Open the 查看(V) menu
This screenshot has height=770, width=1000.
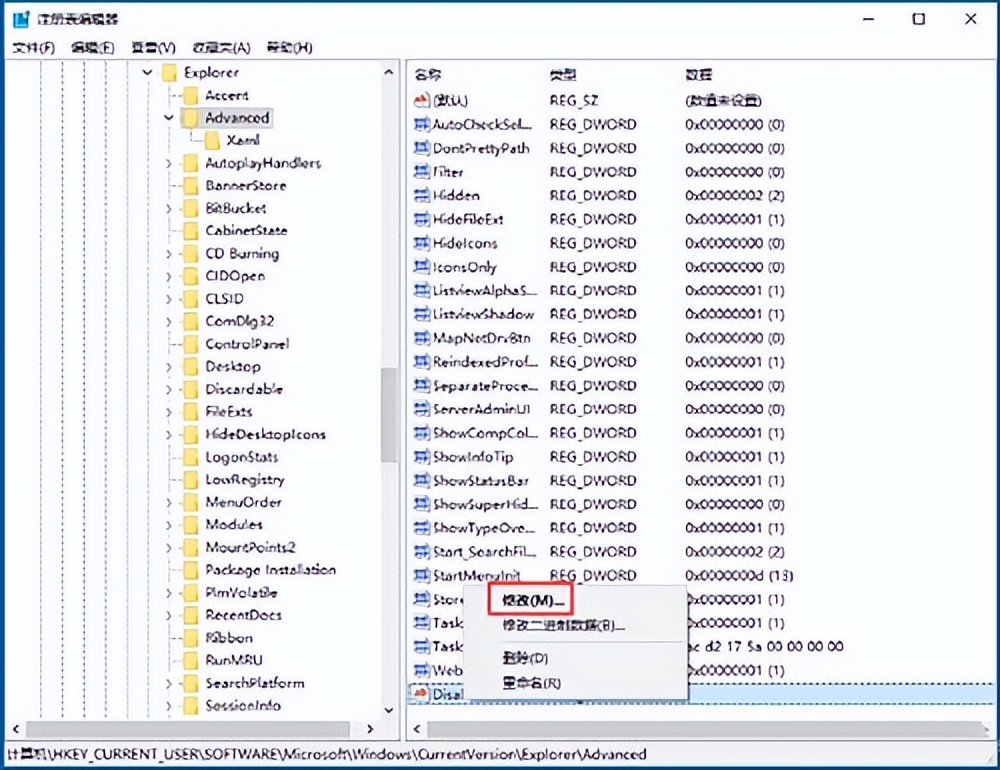click(152, 46)
